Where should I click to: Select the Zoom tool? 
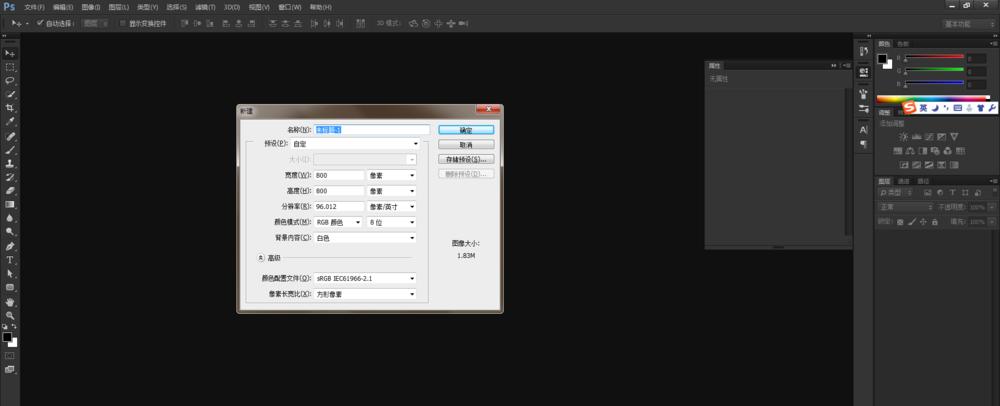(10, 315)
